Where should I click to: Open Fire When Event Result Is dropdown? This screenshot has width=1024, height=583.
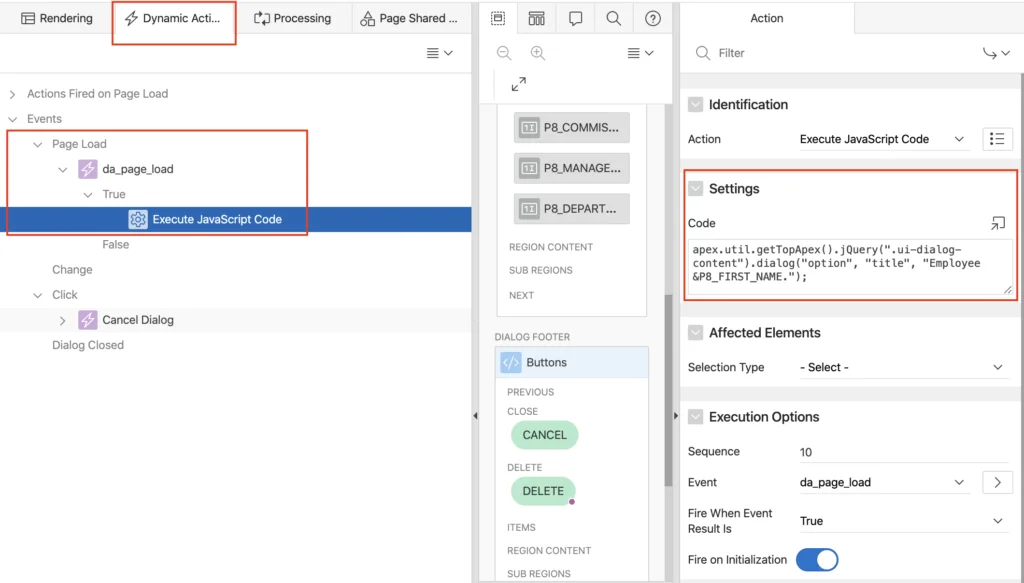pos(903,521)
